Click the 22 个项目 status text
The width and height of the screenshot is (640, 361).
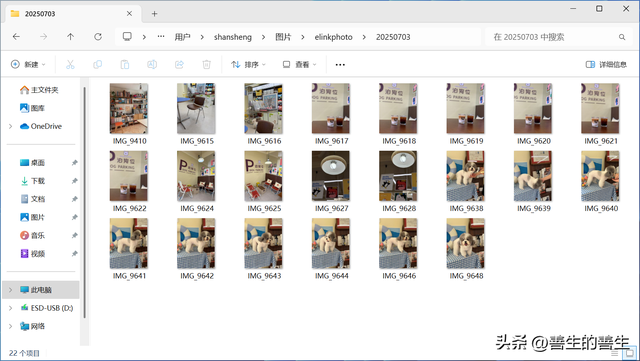24,353
